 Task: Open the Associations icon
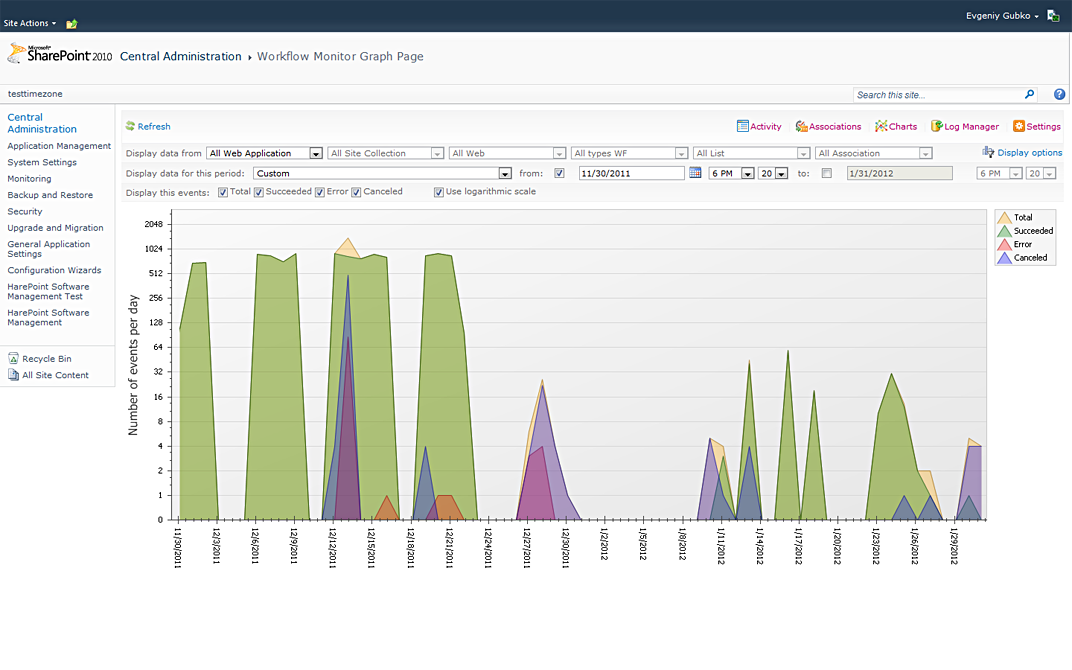pyautogui.click(x=801, y=127)
